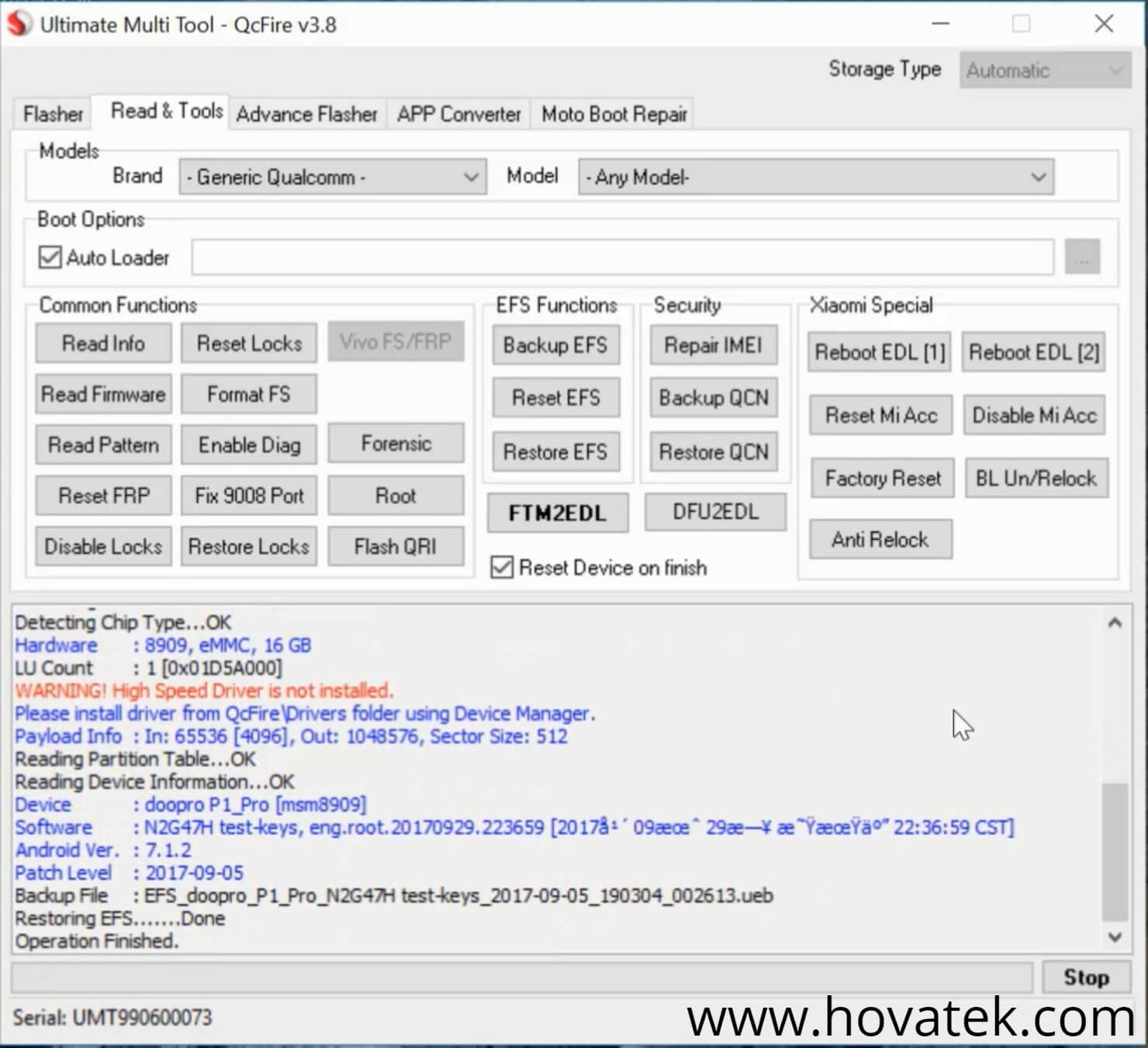This screenshot has height=1048, width=1148.
Task: Minimize the QcFire window
Action: 941,24
